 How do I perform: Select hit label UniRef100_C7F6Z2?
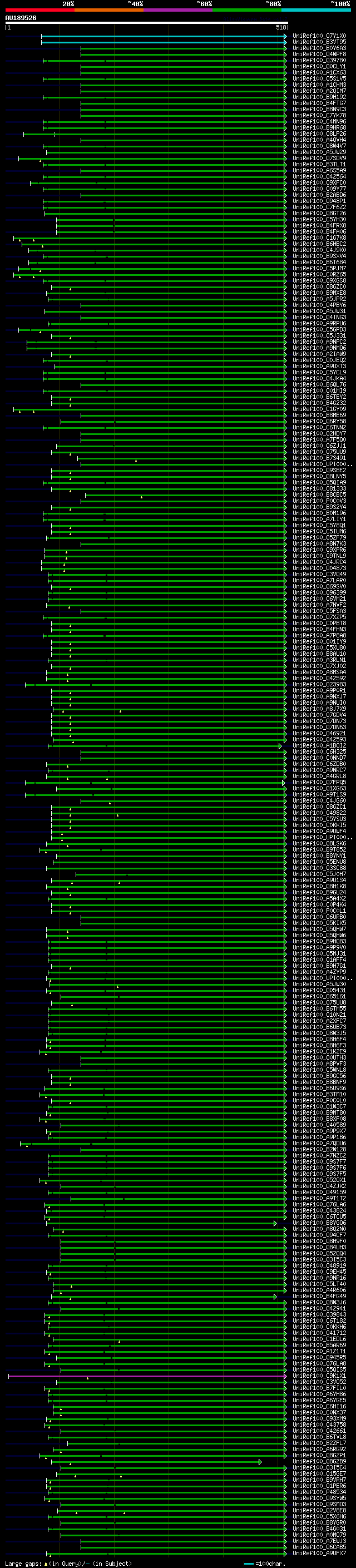point(319,207)
